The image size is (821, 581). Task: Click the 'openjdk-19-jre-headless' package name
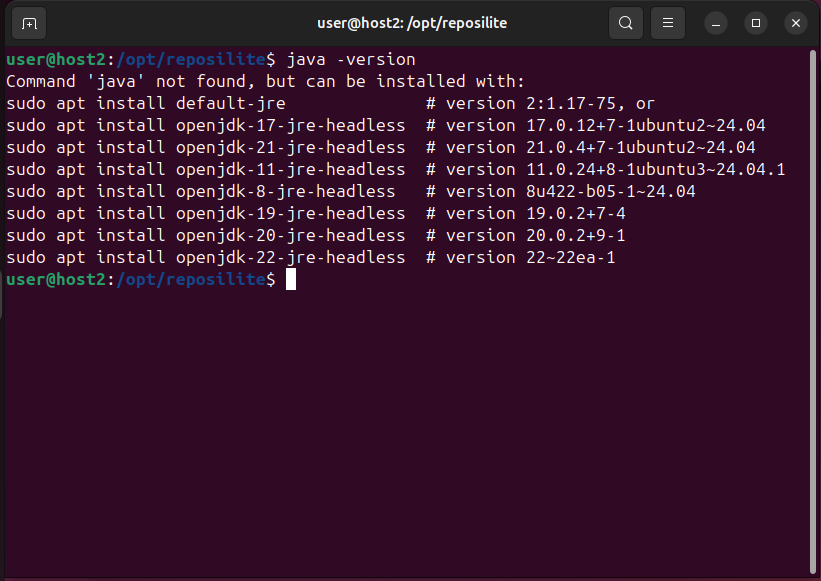pyautogui.click(x=291, y=214)
